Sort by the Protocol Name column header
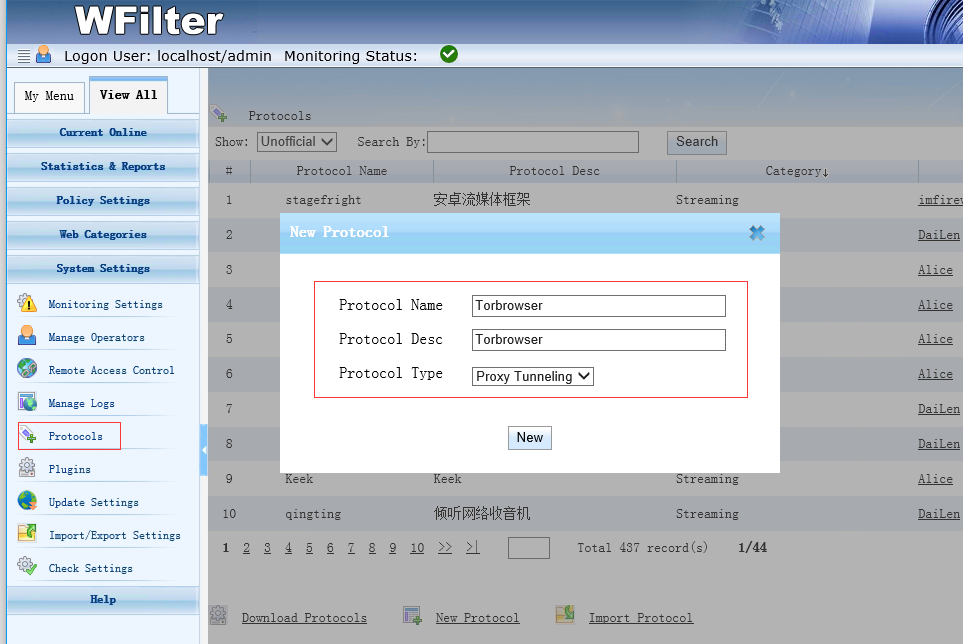 [341, 171]
